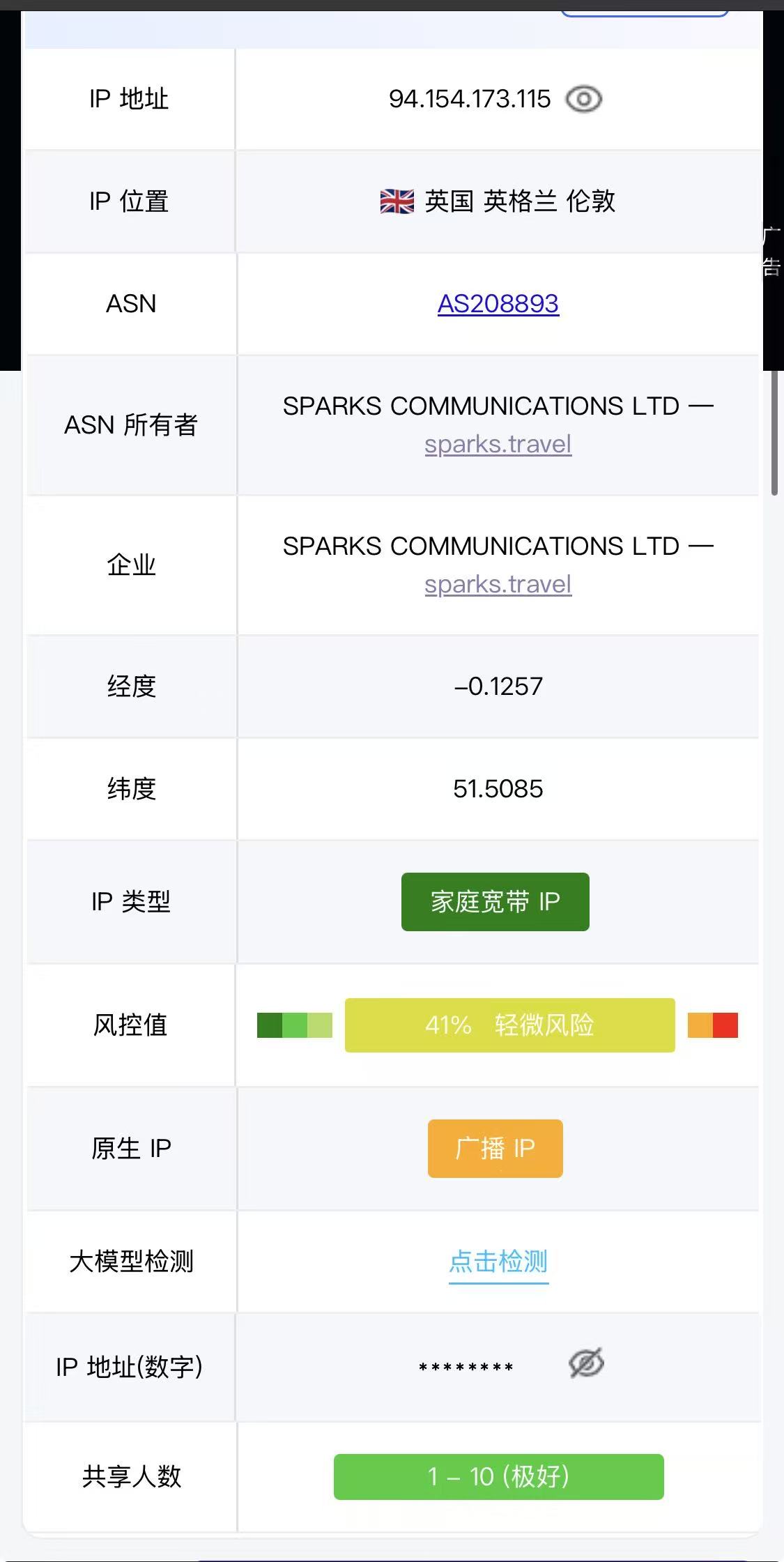Click the masked ******** IP number value
This screenshot has width=784, height=1562.
pyautogui.click(x=466, y=1367)
